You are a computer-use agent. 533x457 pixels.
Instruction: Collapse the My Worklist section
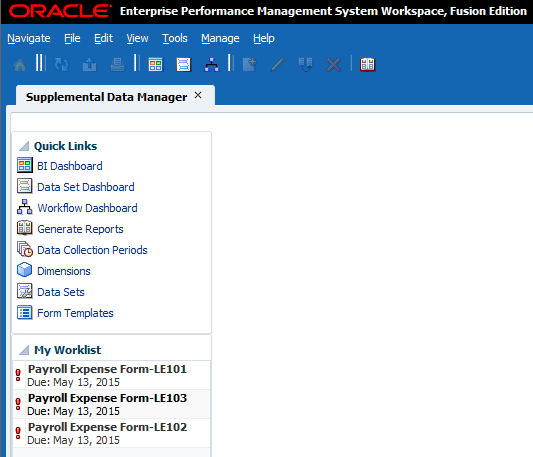(24, 350)
